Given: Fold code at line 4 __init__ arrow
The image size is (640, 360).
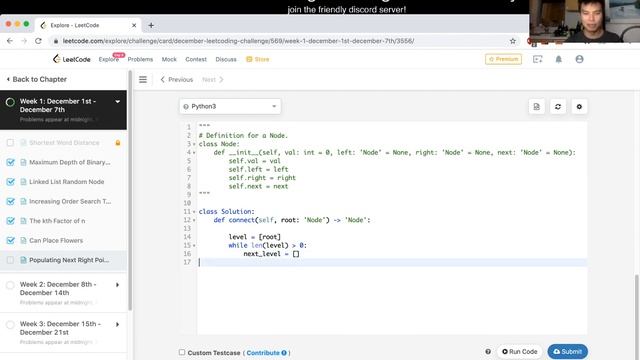Looking at the screenshot, I should (194, 153).
